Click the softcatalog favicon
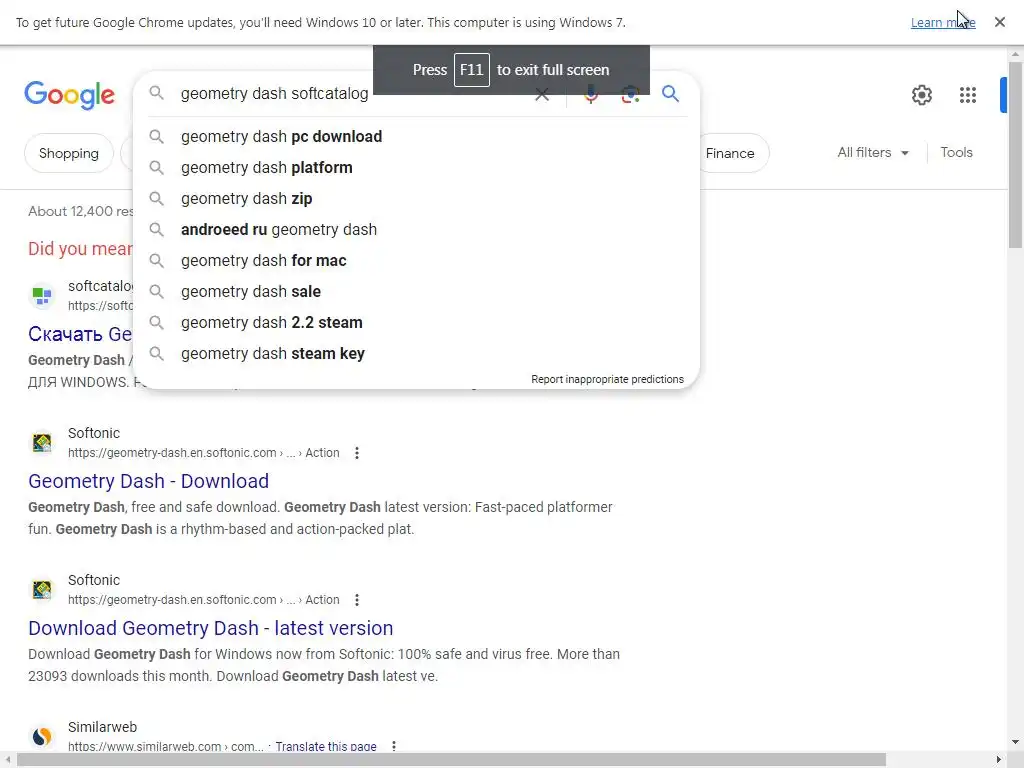Viewport: 1024px width, 768px height. click(42, 296)
